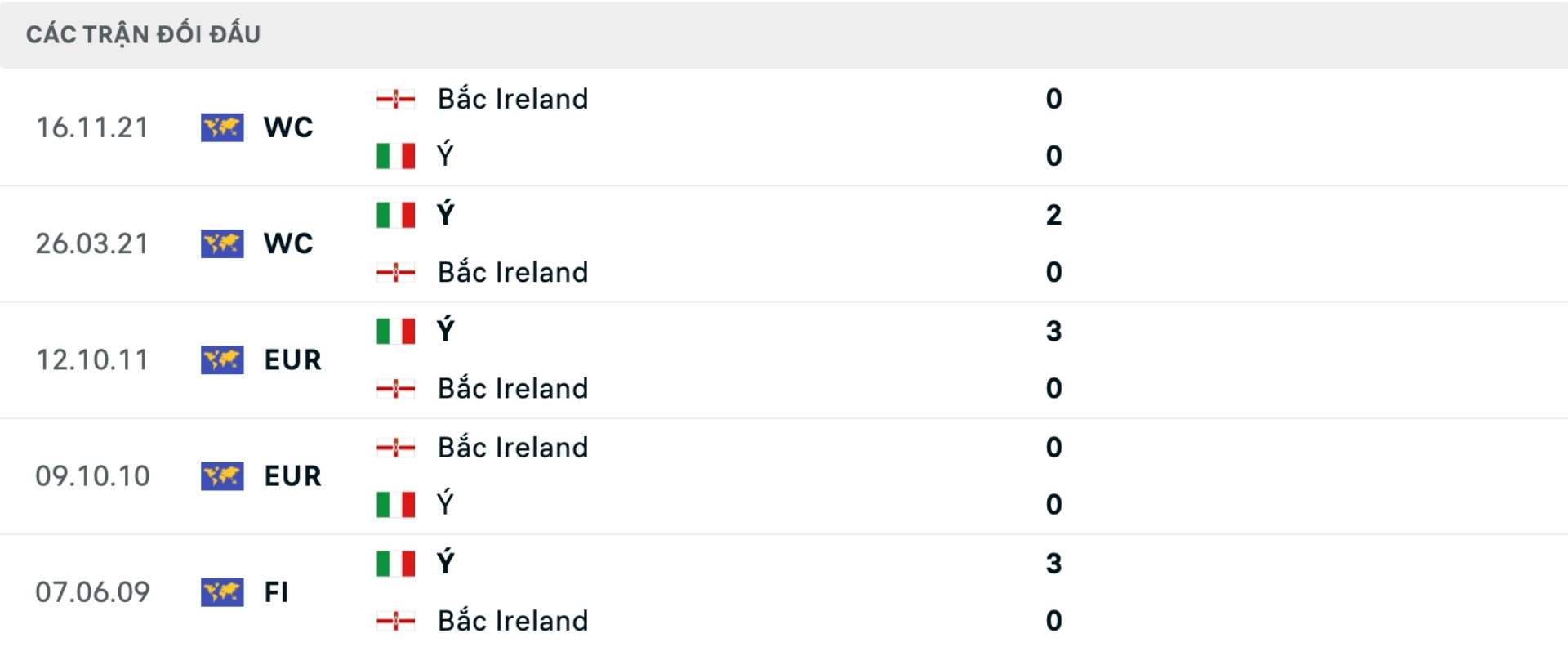This screenshot has width=1568, height=647.
Task: Click Italy flag in the 26.03.21 match
Action: [395, 215]
